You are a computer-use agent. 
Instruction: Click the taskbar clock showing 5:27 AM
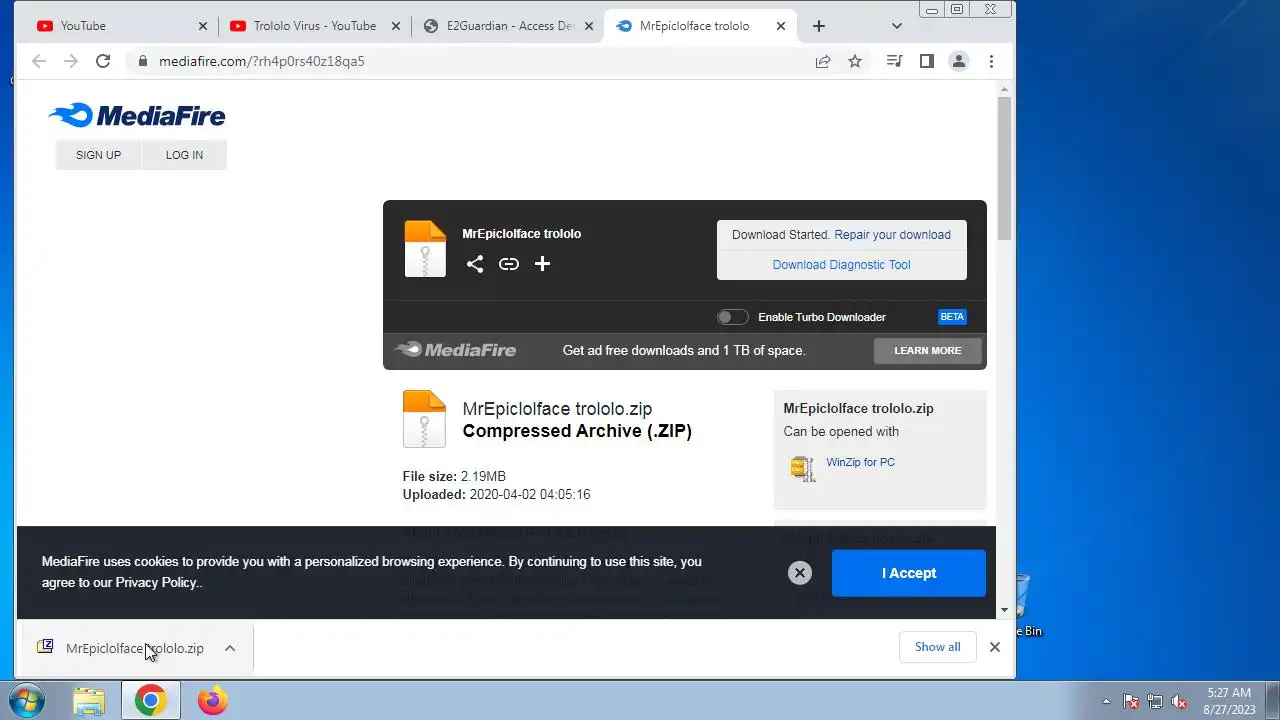(x=1229, y=700)
